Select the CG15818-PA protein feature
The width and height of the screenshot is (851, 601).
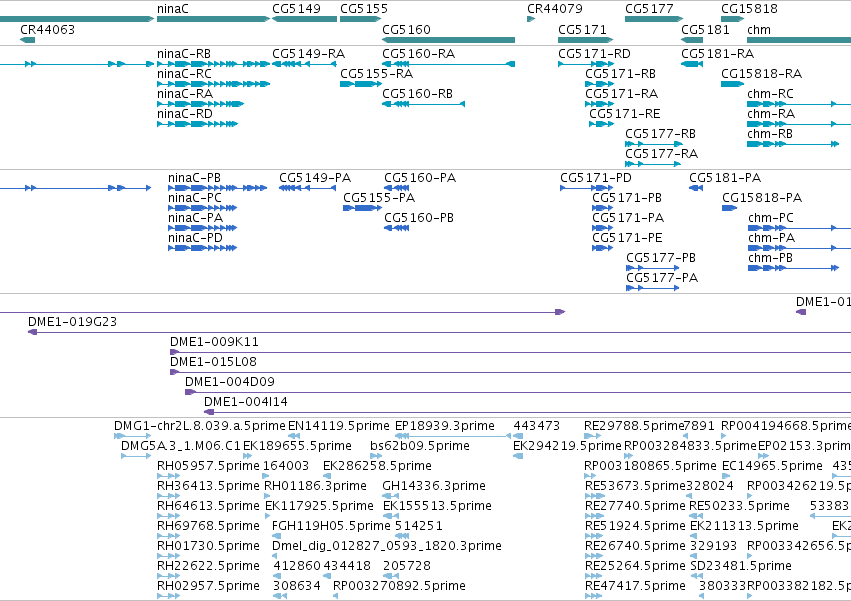[729, 208]
